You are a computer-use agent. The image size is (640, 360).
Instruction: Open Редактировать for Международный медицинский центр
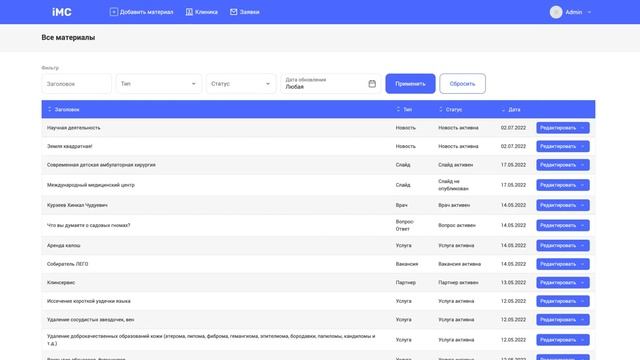point(563,185)
